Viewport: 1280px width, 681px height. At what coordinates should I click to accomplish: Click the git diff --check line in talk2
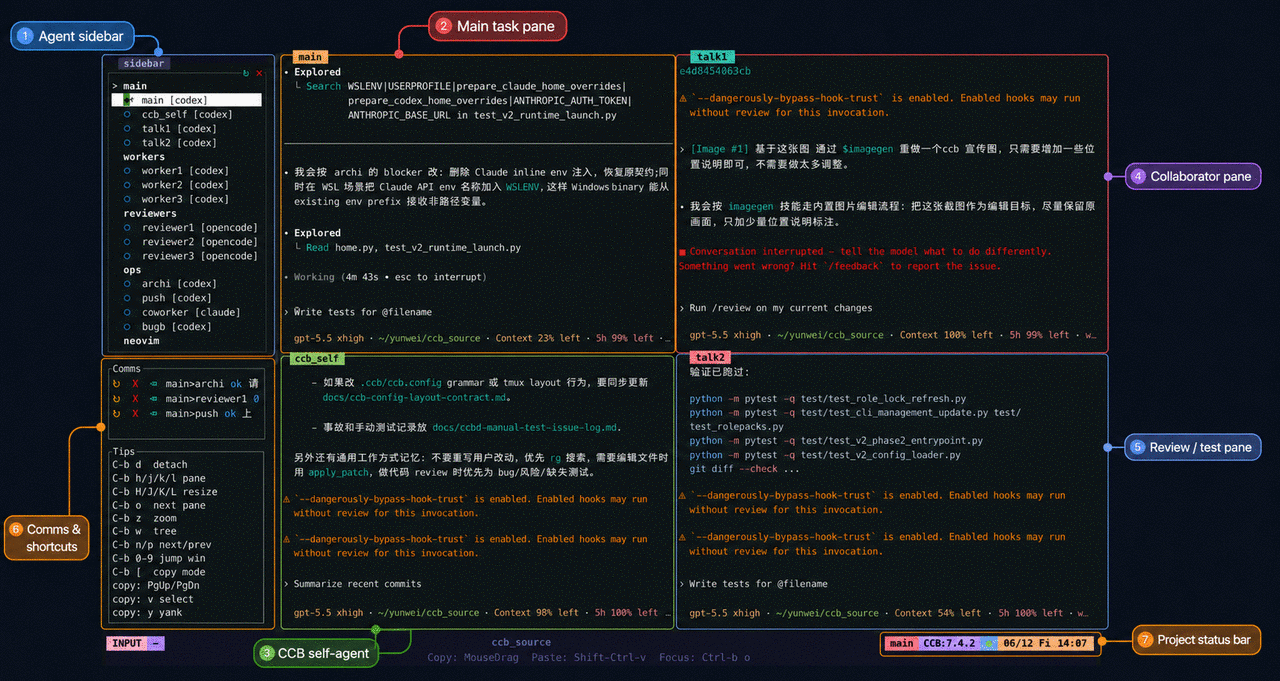(x=744, y=469)
